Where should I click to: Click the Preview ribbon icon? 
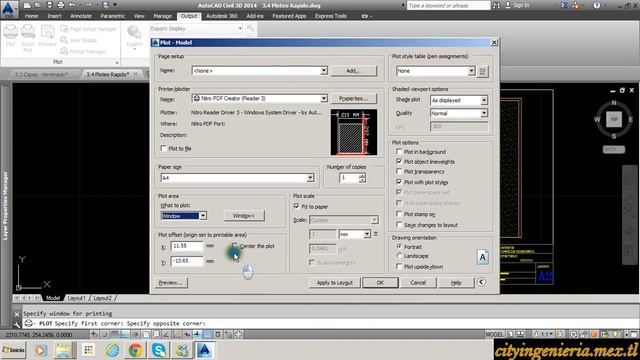click(x=47, y=36)
